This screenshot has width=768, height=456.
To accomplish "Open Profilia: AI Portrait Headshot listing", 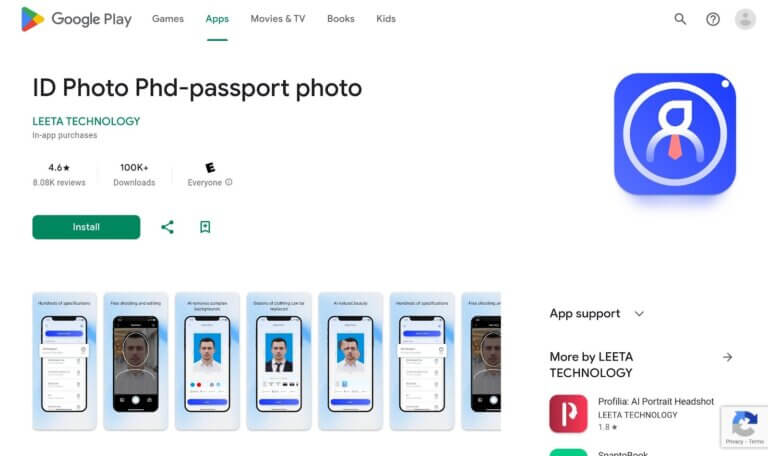I will [656, 401].
